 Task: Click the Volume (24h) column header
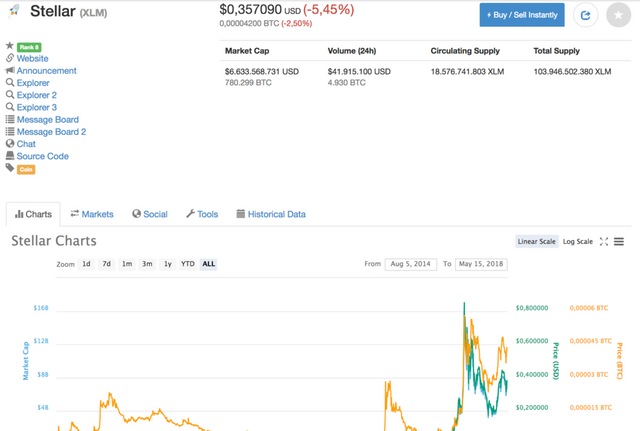point(352,51)
